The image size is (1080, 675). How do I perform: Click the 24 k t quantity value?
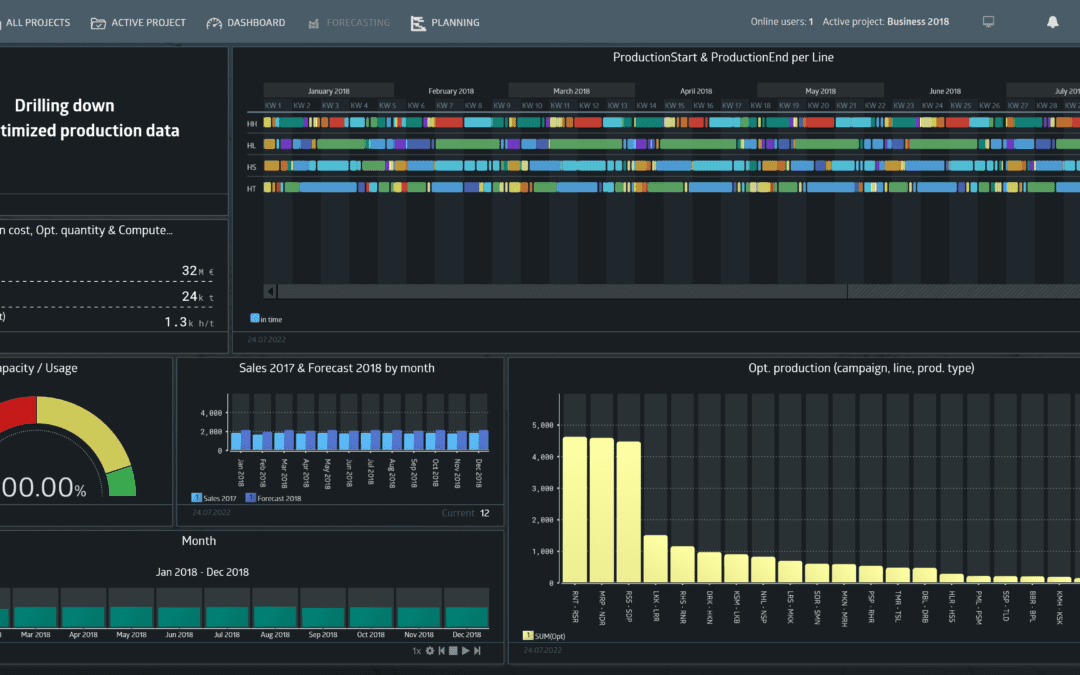[x=198, y=297]
